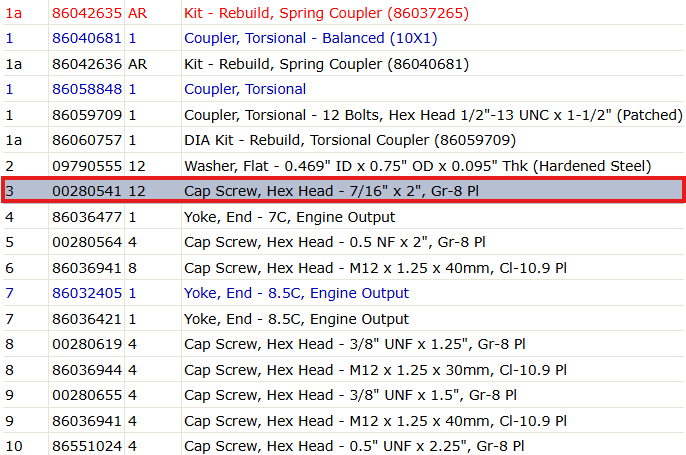
Task: Select Yoke, End - 7C, Engine Output row
Action: coord(343,217)
